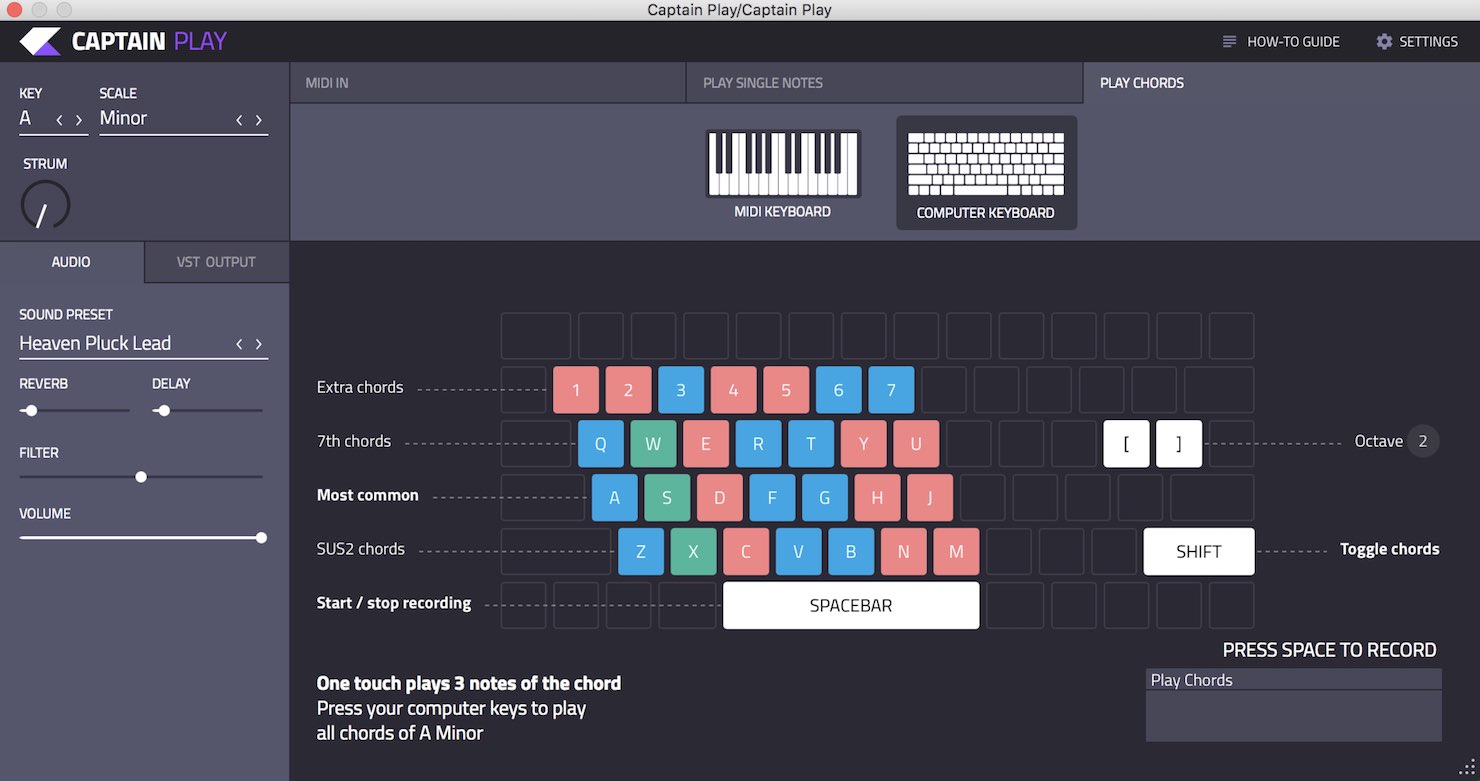Play 7th chord key Y
The image size is (1480, 781).
click(864, 444)
